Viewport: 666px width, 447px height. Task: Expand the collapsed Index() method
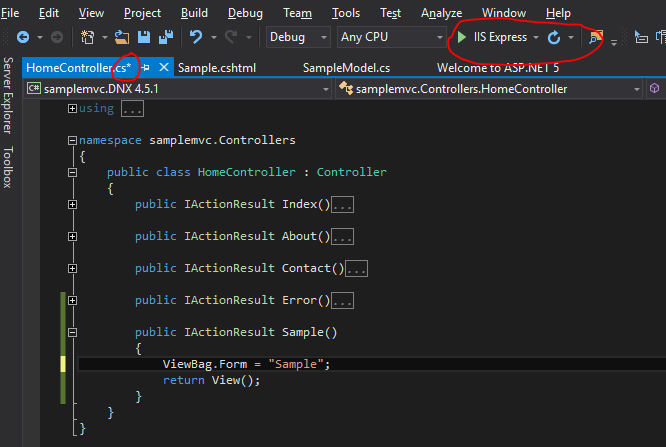point(72,205)
